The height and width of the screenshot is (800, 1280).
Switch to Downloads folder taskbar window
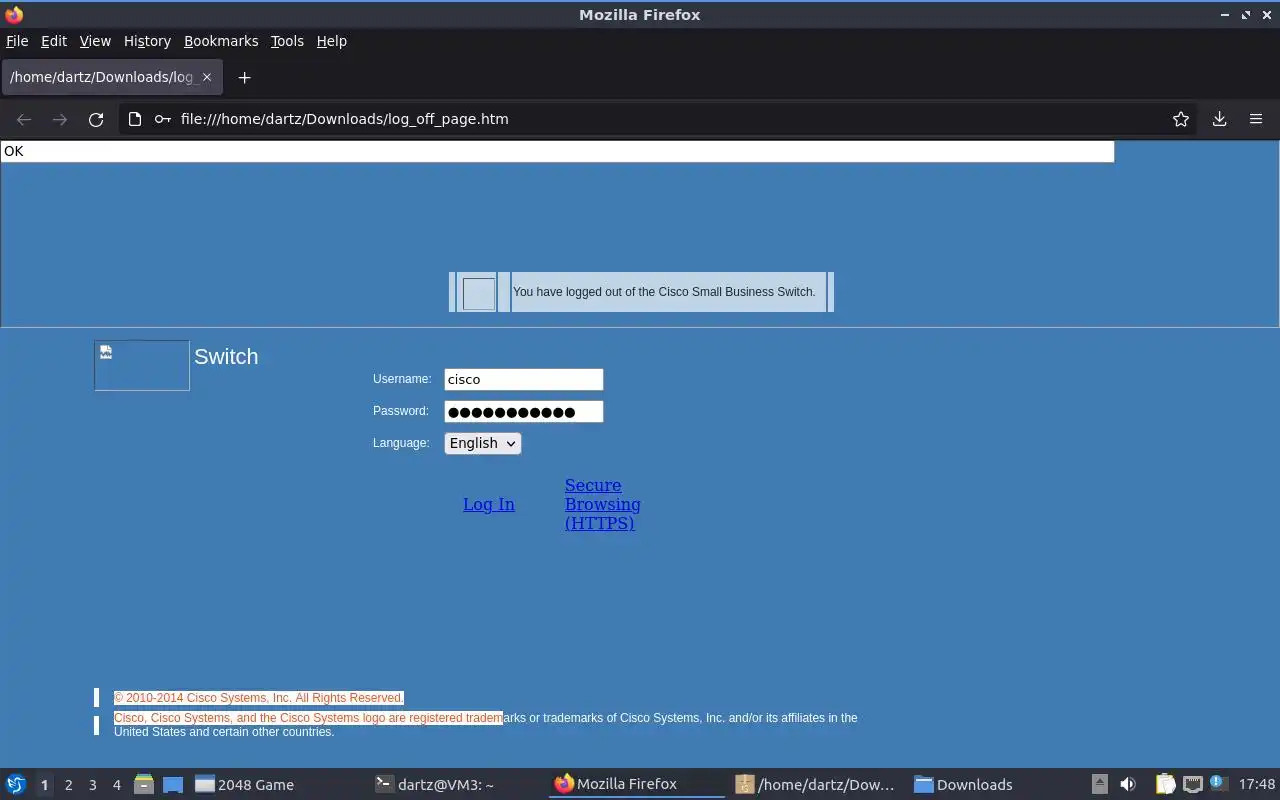(996, 784)
